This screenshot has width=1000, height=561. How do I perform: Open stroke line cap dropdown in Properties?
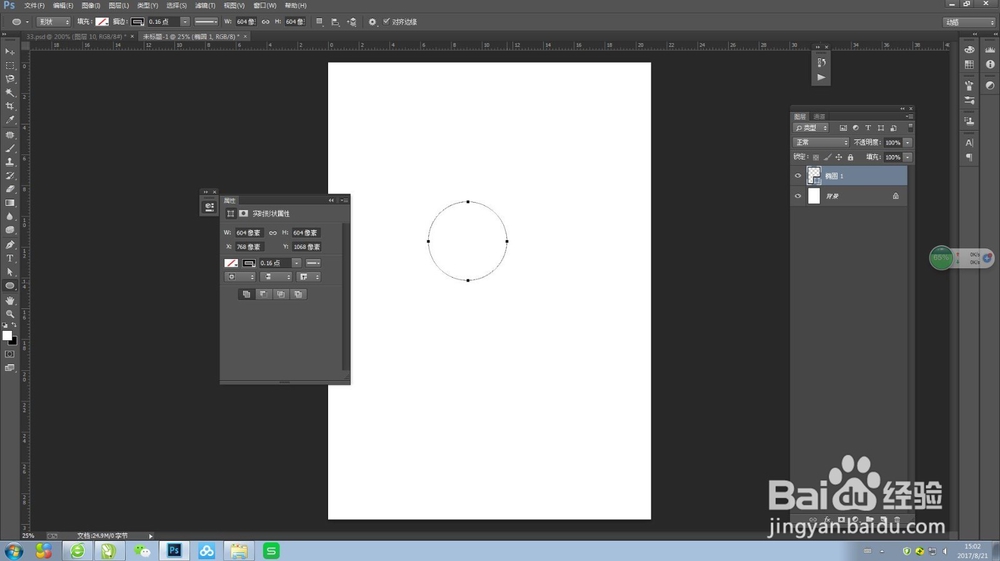(276, 277)
